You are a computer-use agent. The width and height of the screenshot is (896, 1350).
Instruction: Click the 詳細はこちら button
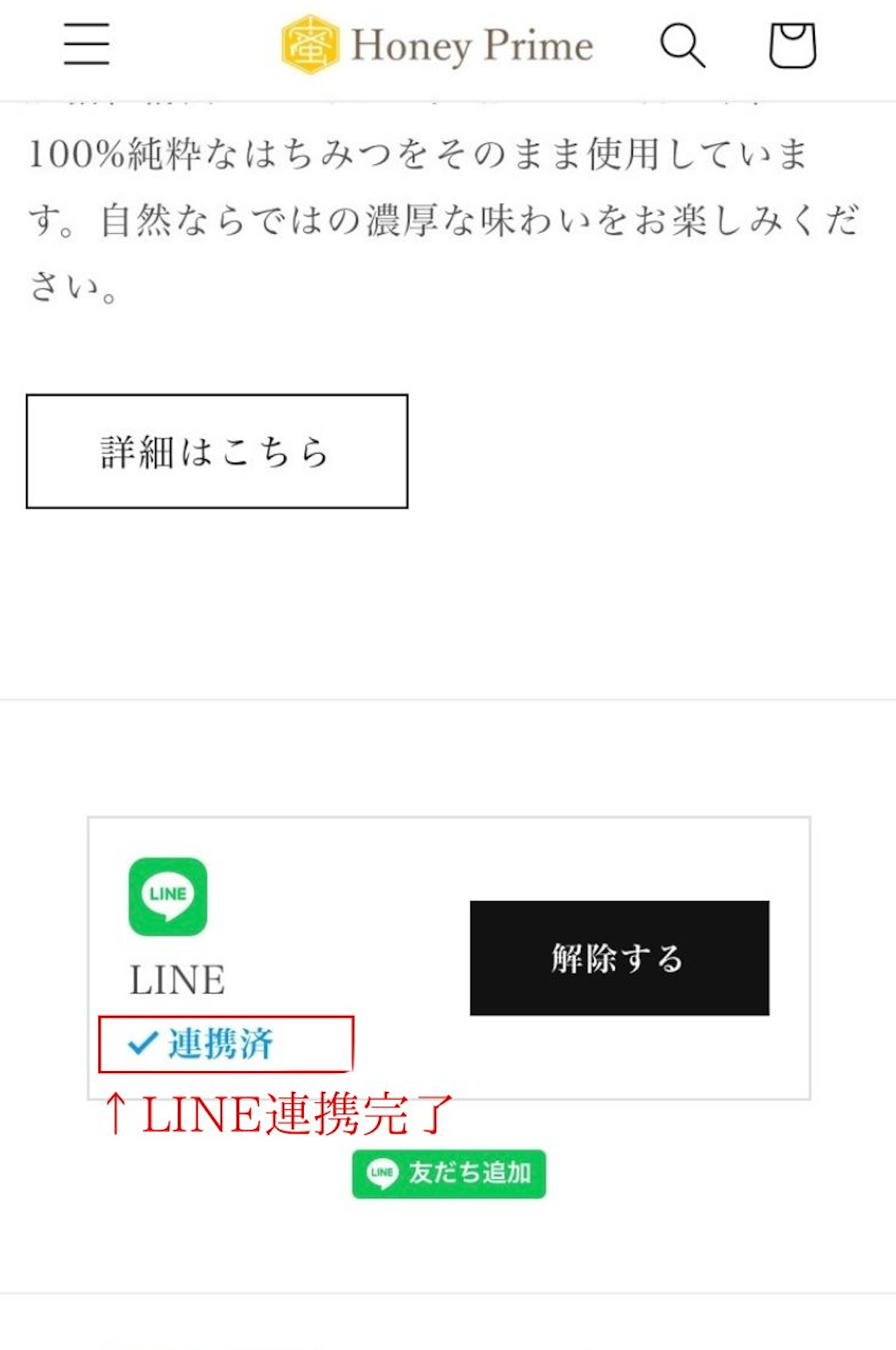point(217,451)
